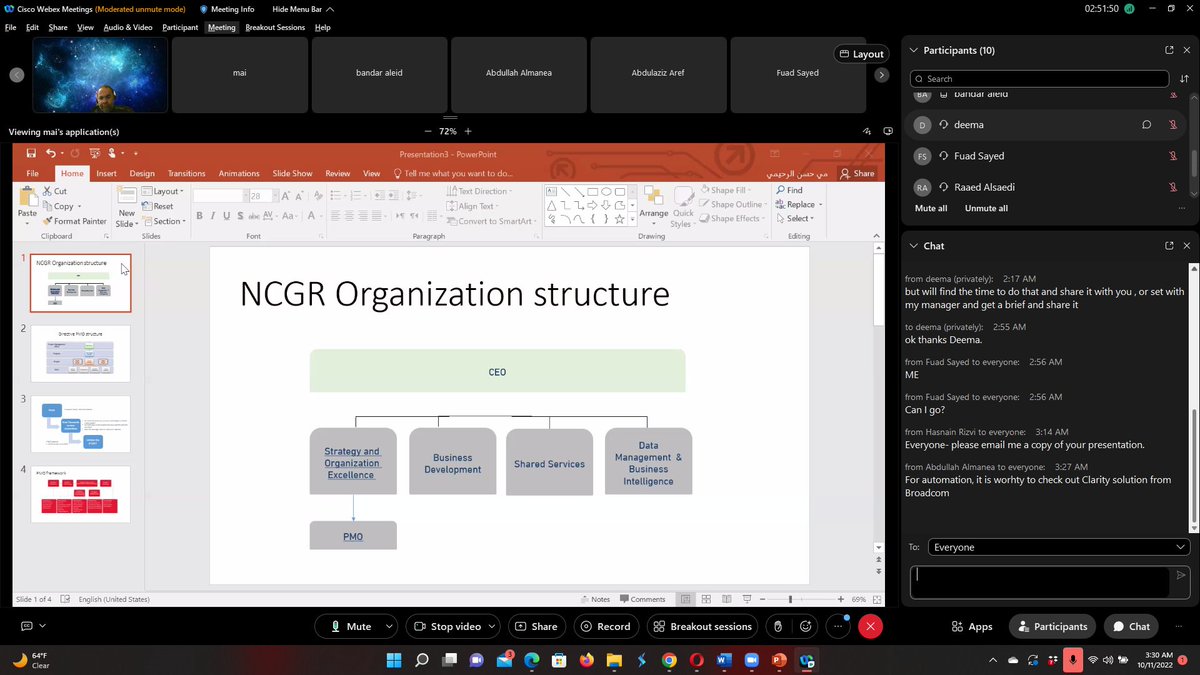
Task: Open the Audio & Video menu
Action: (126, 27)
